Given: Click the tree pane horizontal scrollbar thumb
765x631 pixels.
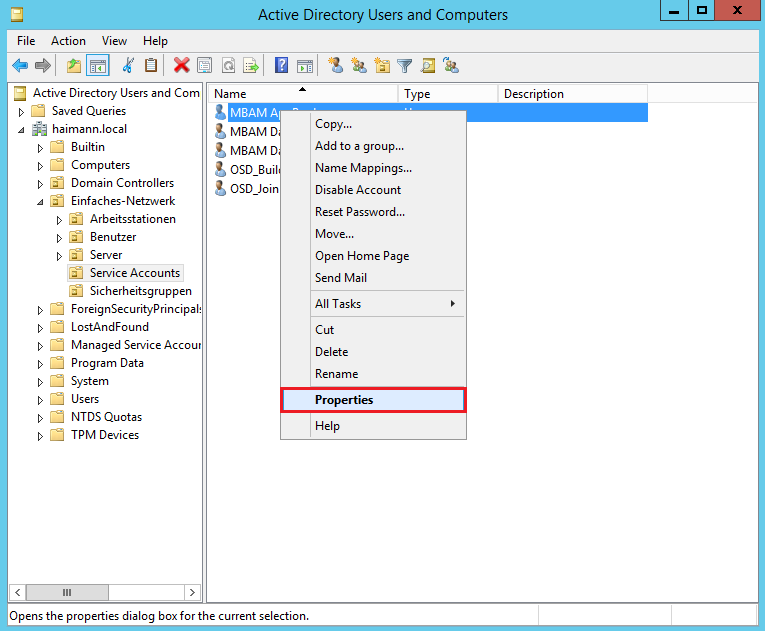Looking at the screenshot, I should tap(67, 592).
